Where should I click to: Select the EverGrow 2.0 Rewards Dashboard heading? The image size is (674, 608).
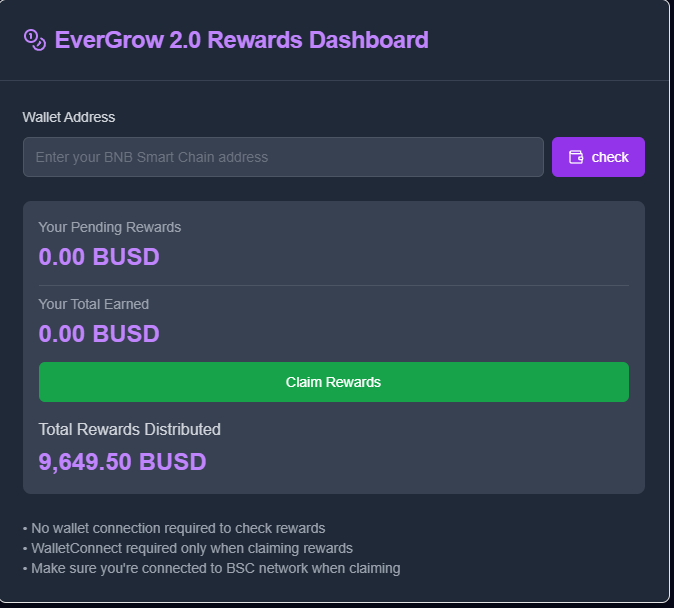click(x=242, y=40)
